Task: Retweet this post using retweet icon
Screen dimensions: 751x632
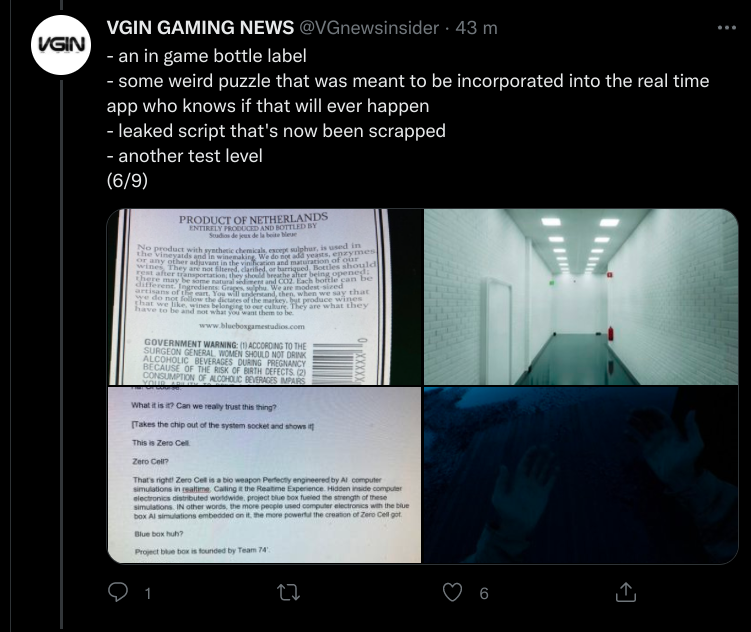Action: pos(289,593)
